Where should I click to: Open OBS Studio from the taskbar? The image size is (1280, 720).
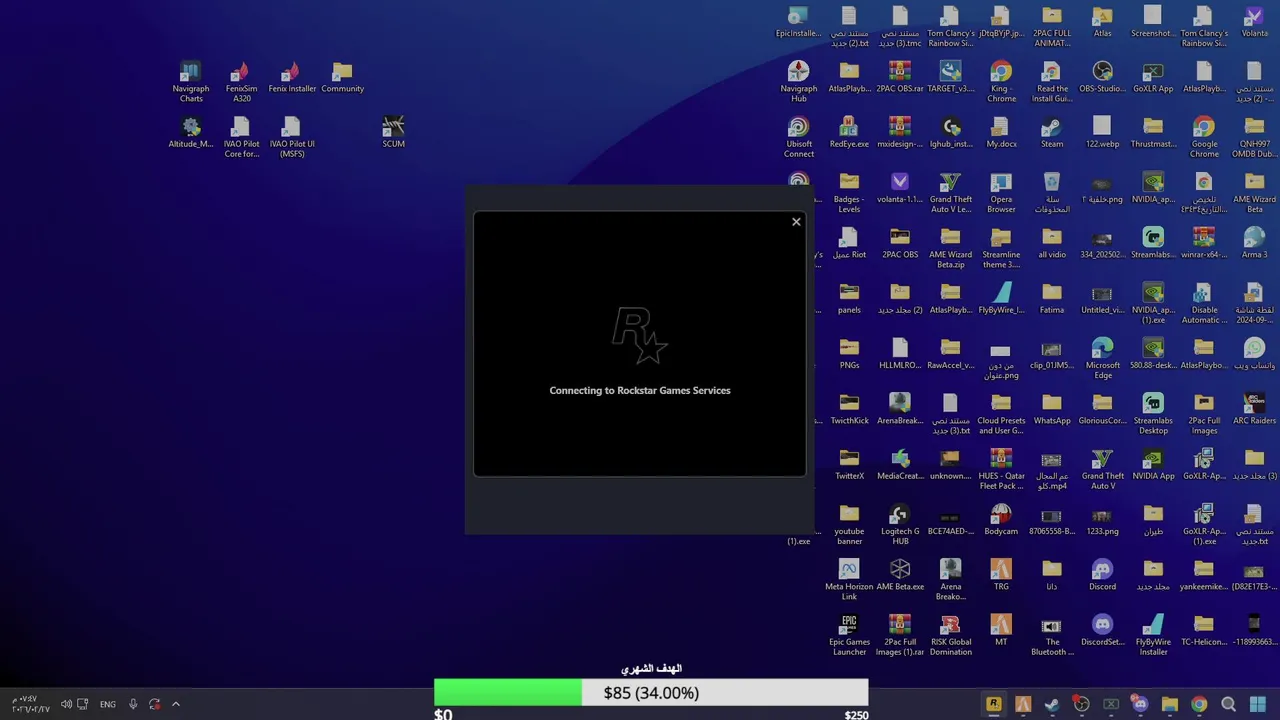(1081, 704)
